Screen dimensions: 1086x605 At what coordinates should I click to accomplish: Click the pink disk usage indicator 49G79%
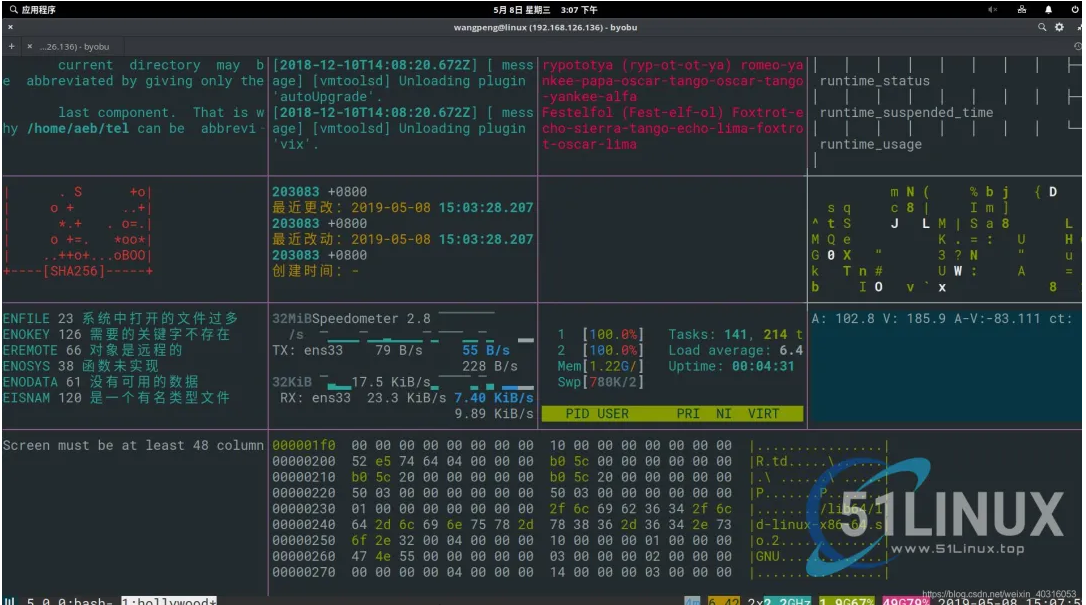[x=904, y=598]
